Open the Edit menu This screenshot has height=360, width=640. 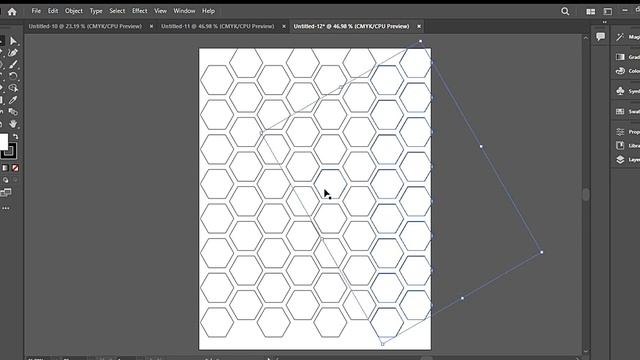[x=53, y=11]
